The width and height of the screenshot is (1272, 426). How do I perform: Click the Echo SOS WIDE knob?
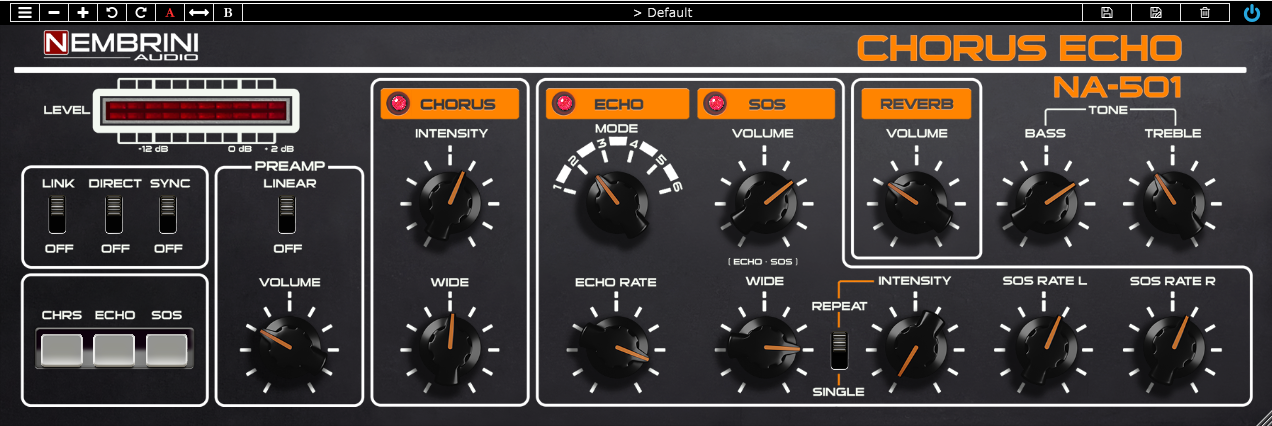[764, 349]
